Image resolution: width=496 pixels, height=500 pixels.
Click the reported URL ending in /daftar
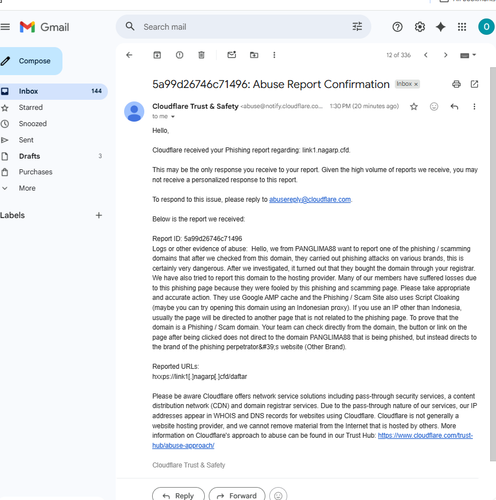click(x=200, y=377)
